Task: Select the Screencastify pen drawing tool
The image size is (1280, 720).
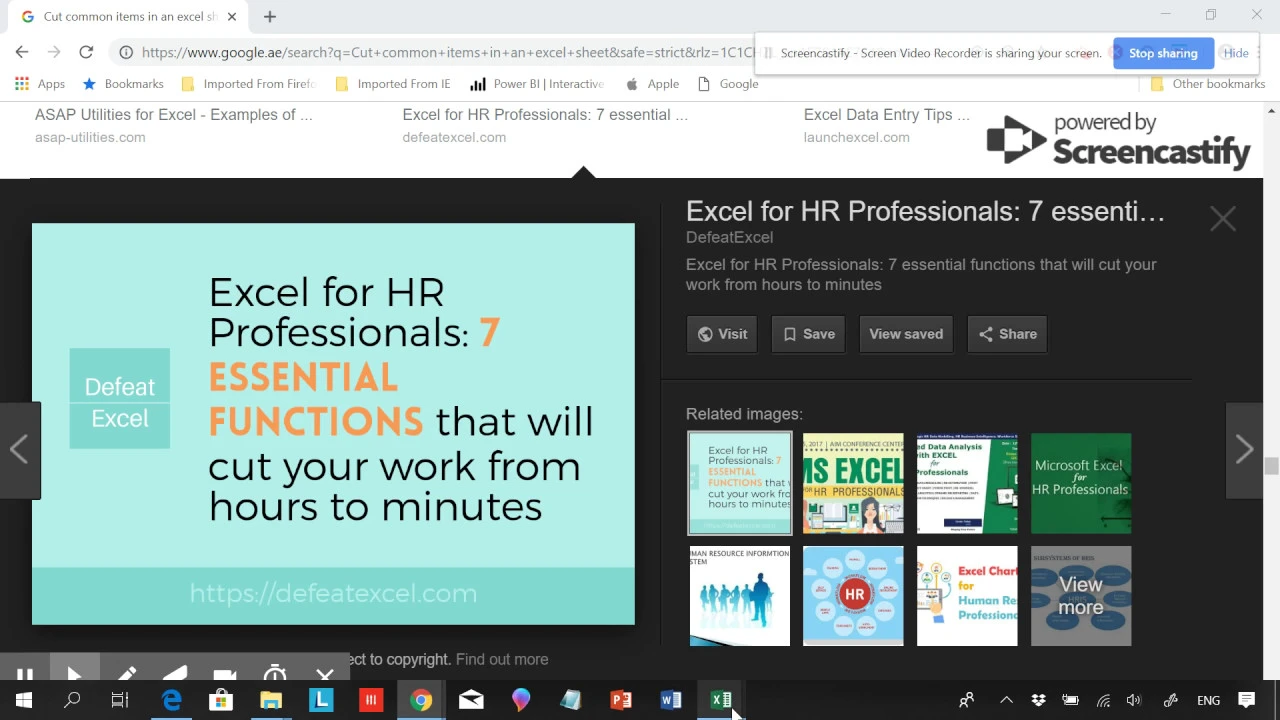Action: click(x=126, y=674)
